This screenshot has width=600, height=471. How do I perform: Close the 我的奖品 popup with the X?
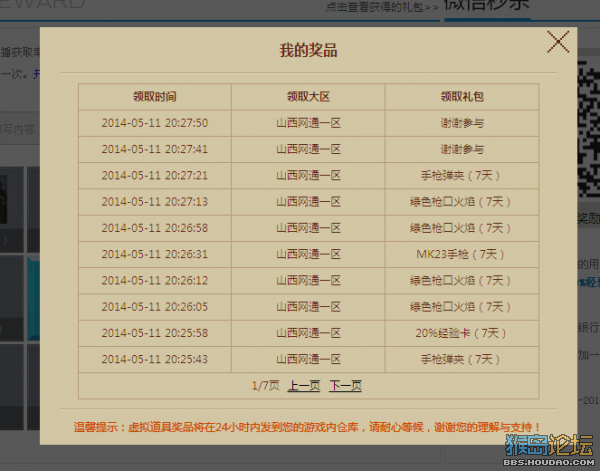[558, 42]
